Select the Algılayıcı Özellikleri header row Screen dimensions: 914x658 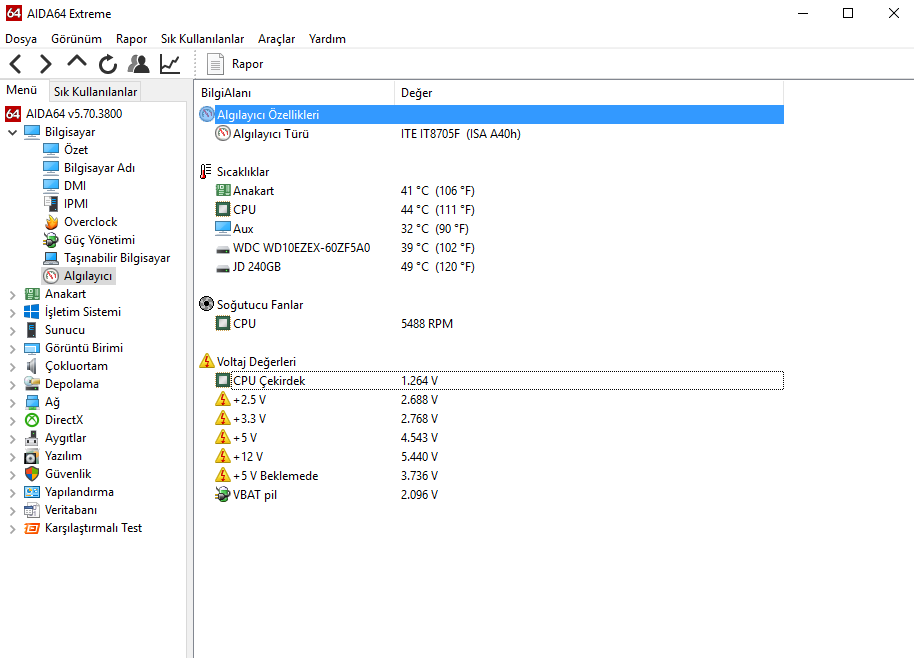tap(491, 115)
